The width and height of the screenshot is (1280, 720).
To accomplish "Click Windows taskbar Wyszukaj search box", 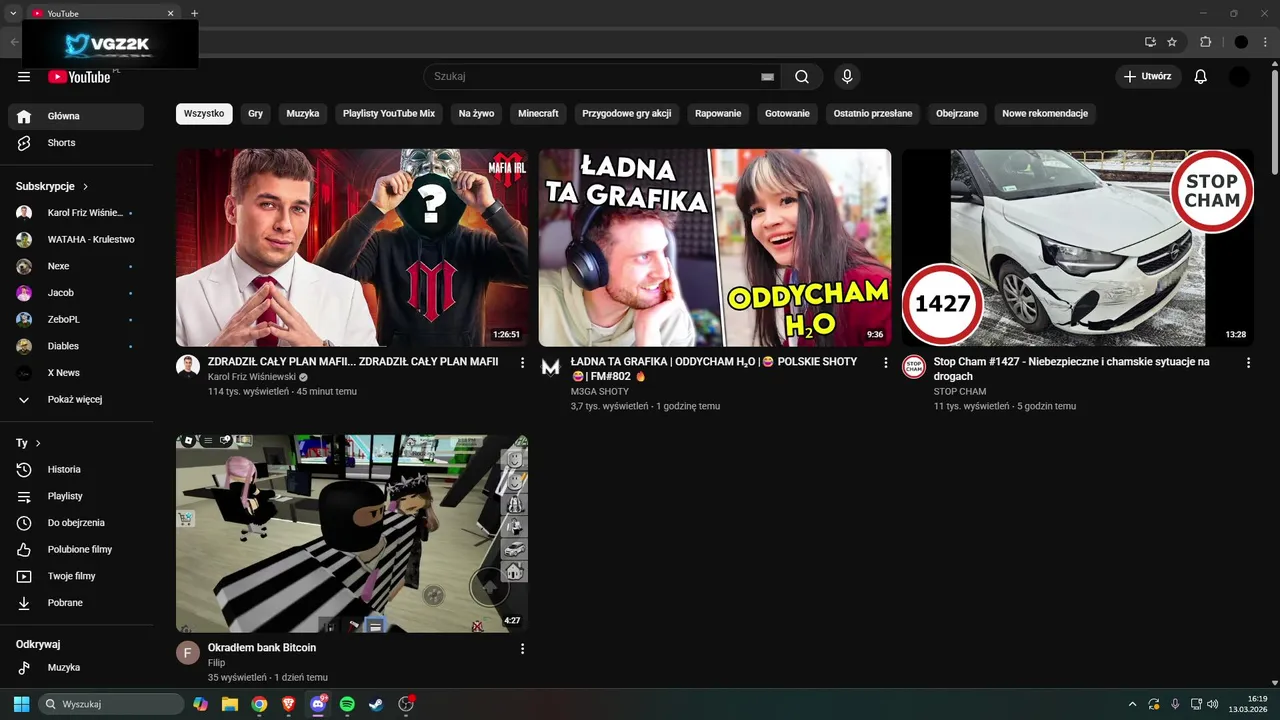I will pyautogui.click(x=111, y=704).
